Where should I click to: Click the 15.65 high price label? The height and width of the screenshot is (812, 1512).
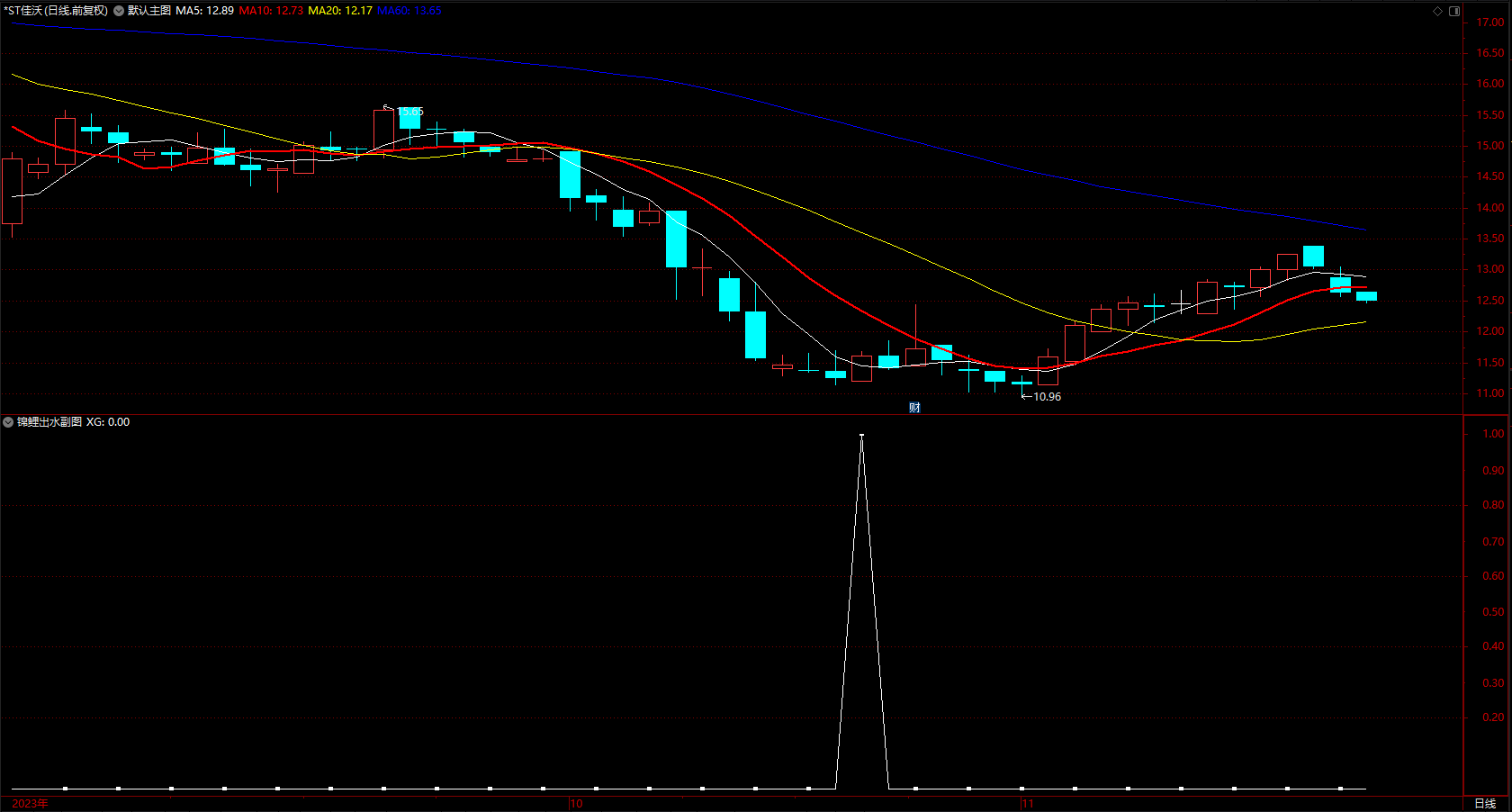pyautogui.click(x=410, y=112)
